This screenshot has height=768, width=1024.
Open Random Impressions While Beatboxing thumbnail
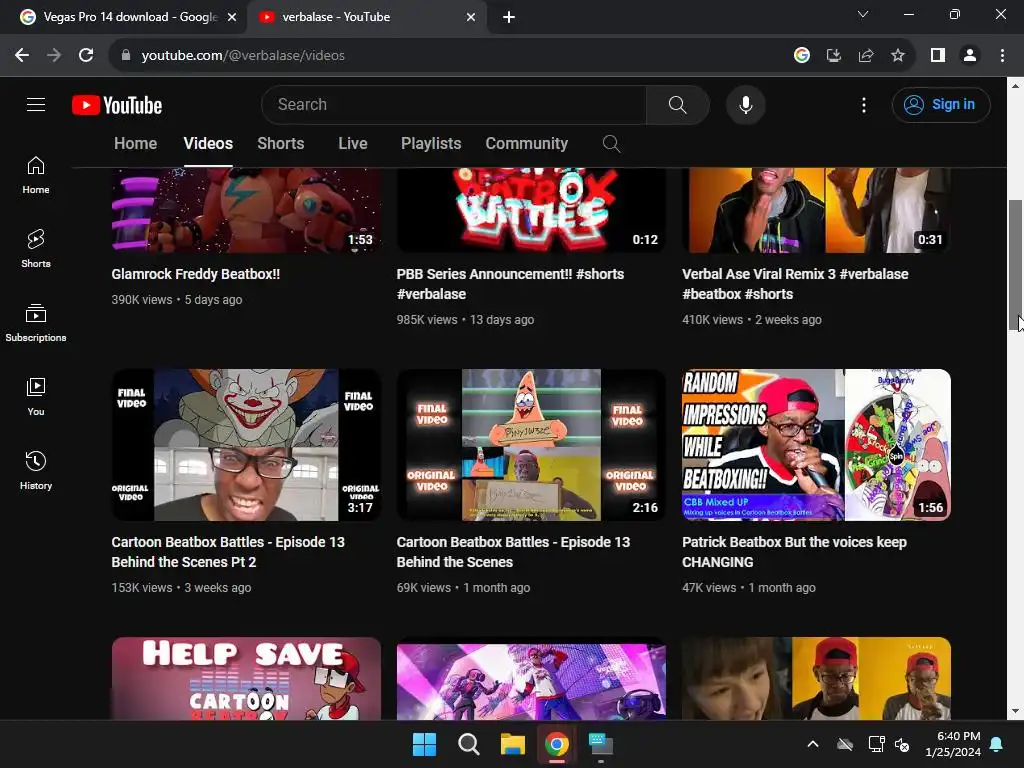click(816, 445)
